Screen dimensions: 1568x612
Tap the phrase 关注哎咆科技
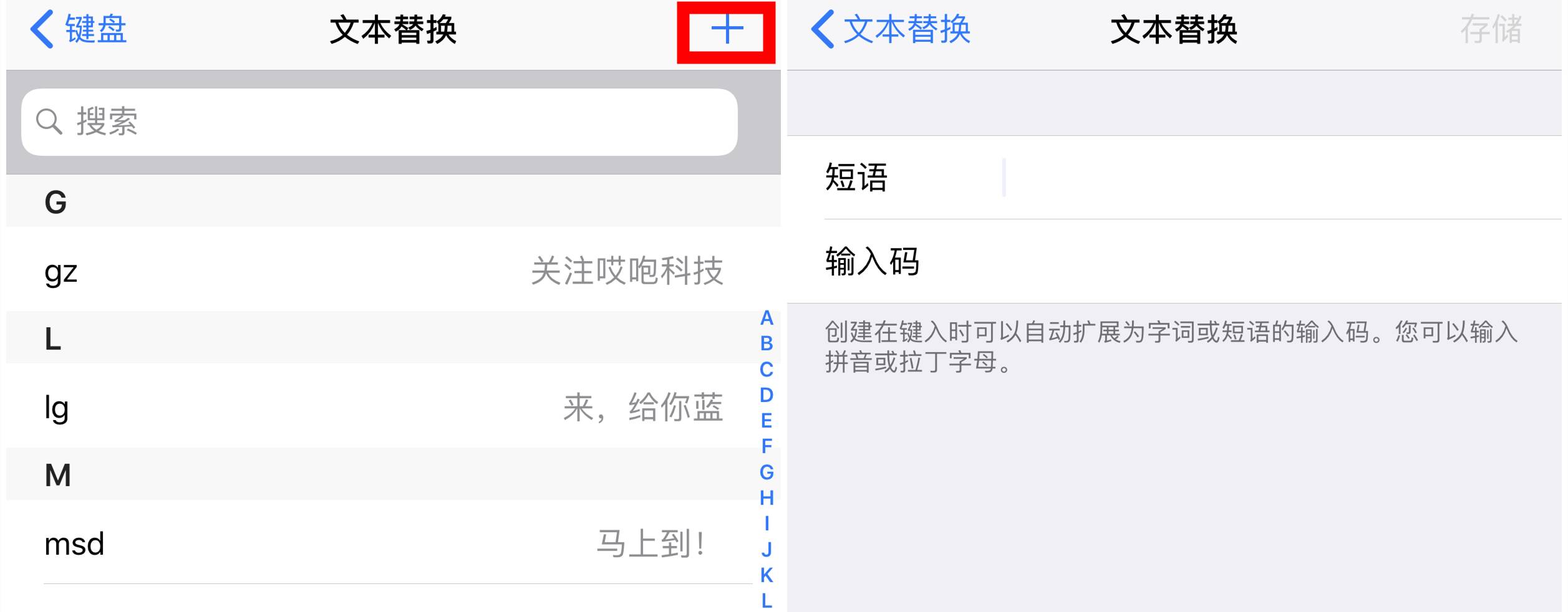click(627, 271)
